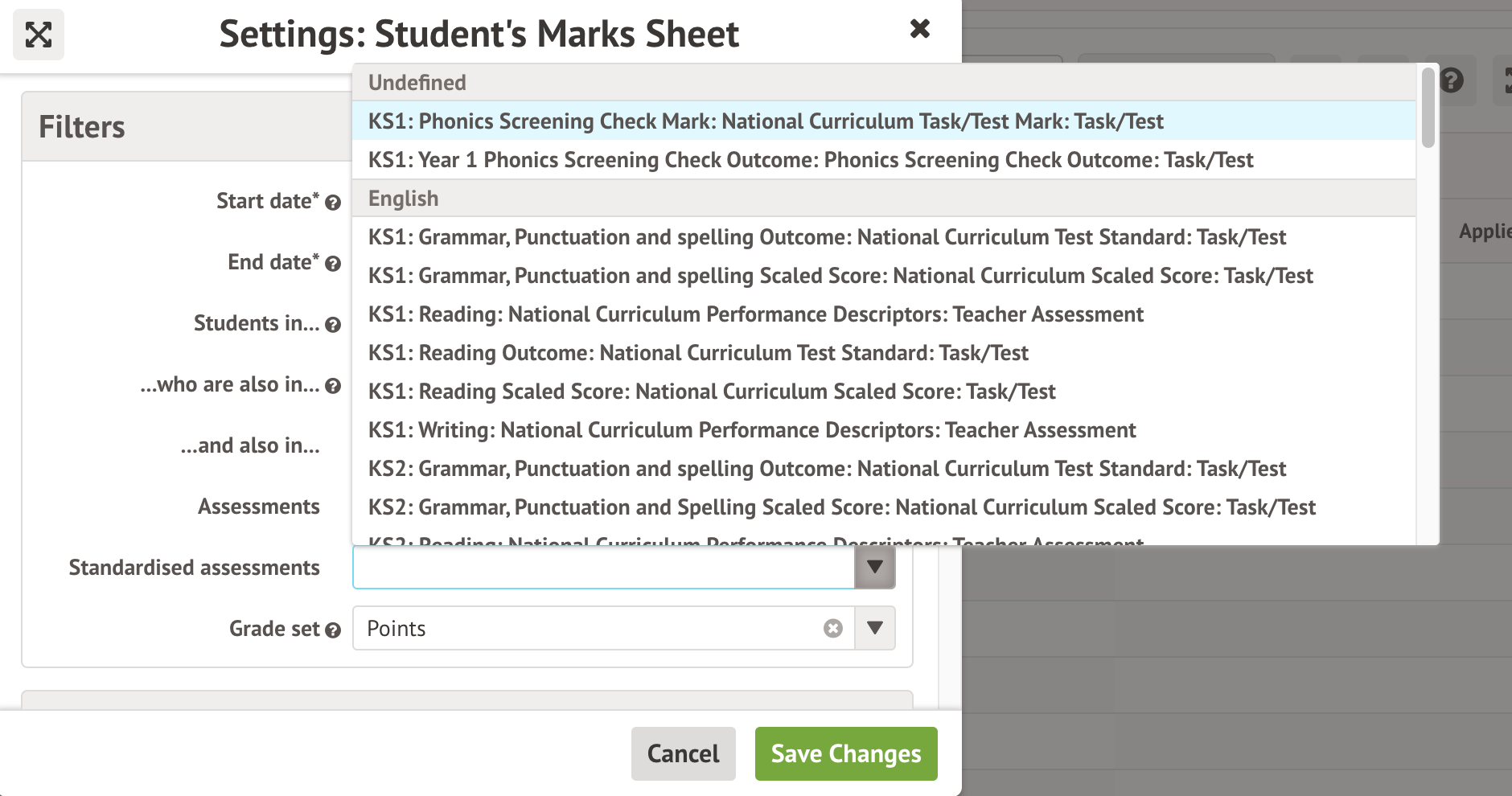Open the Grade set dropdown
The height and width of the screenshot is (796, 1512).
[x=875, y=629]
